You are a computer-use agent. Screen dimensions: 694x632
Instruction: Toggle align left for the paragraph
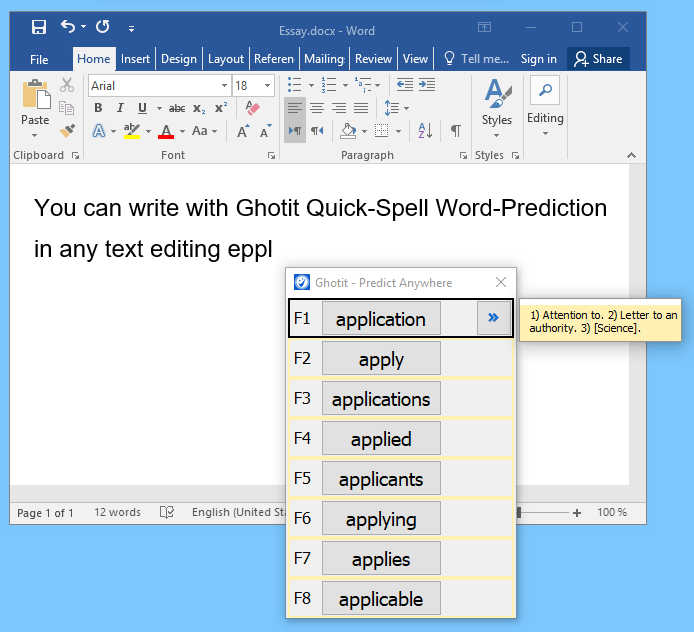click(x=295, y=108)
